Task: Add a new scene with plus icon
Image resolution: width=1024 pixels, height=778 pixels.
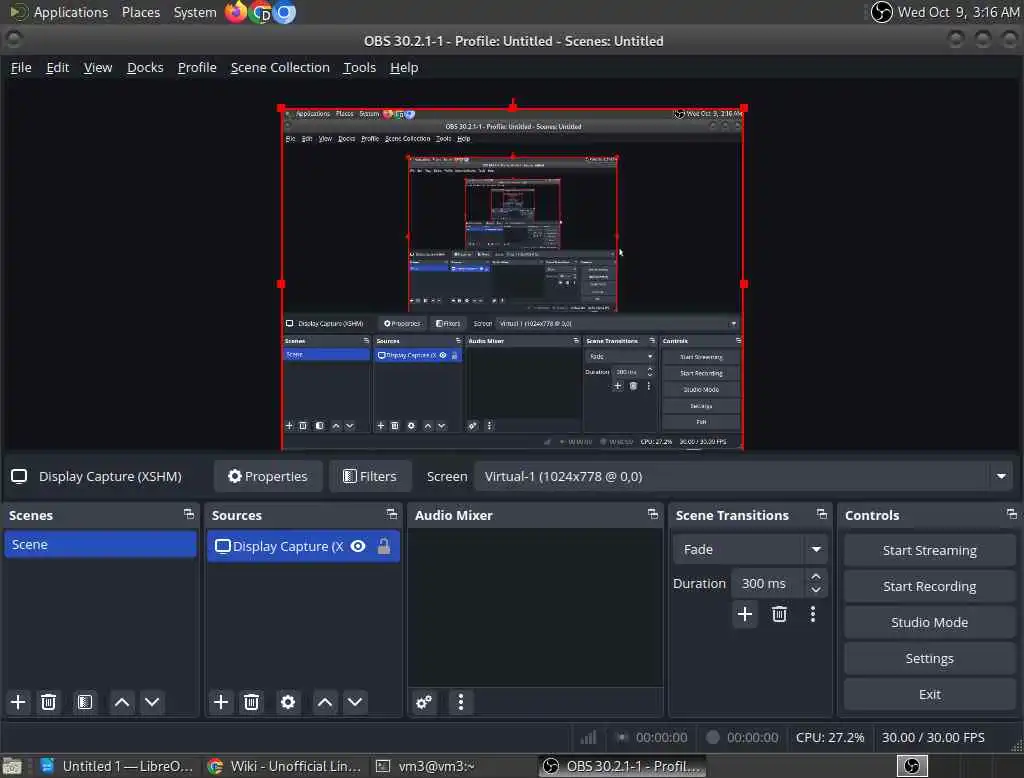Action: [18, 702]
